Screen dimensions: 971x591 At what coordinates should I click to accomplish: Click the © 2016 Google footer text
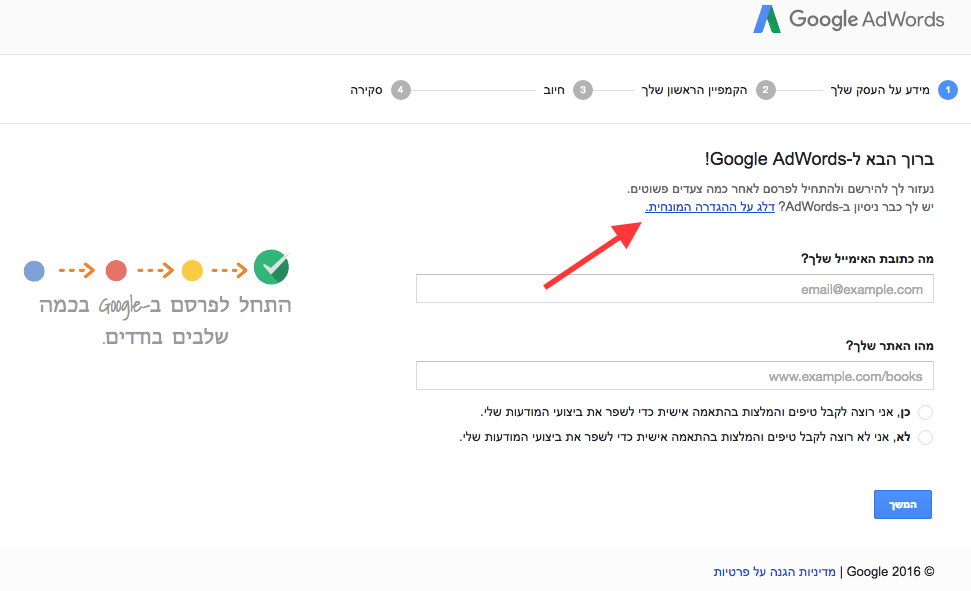pyautogui.click(x=890, y=572)
